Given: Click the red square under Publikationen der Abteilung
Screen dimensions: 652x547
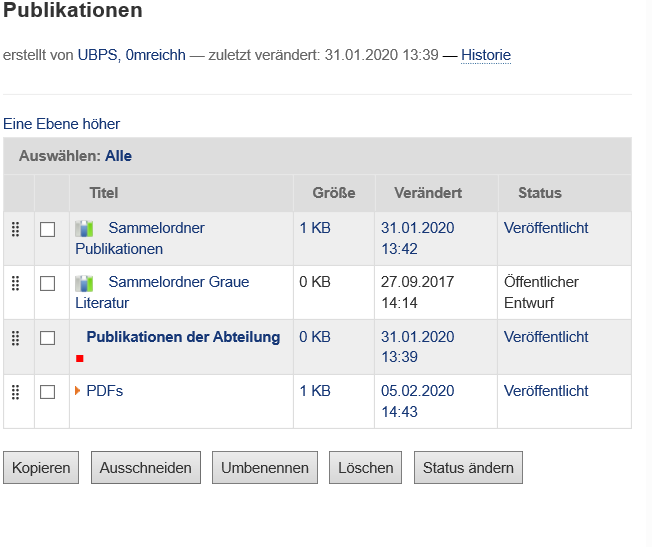Looking at the screenshot, I should 80,358.
